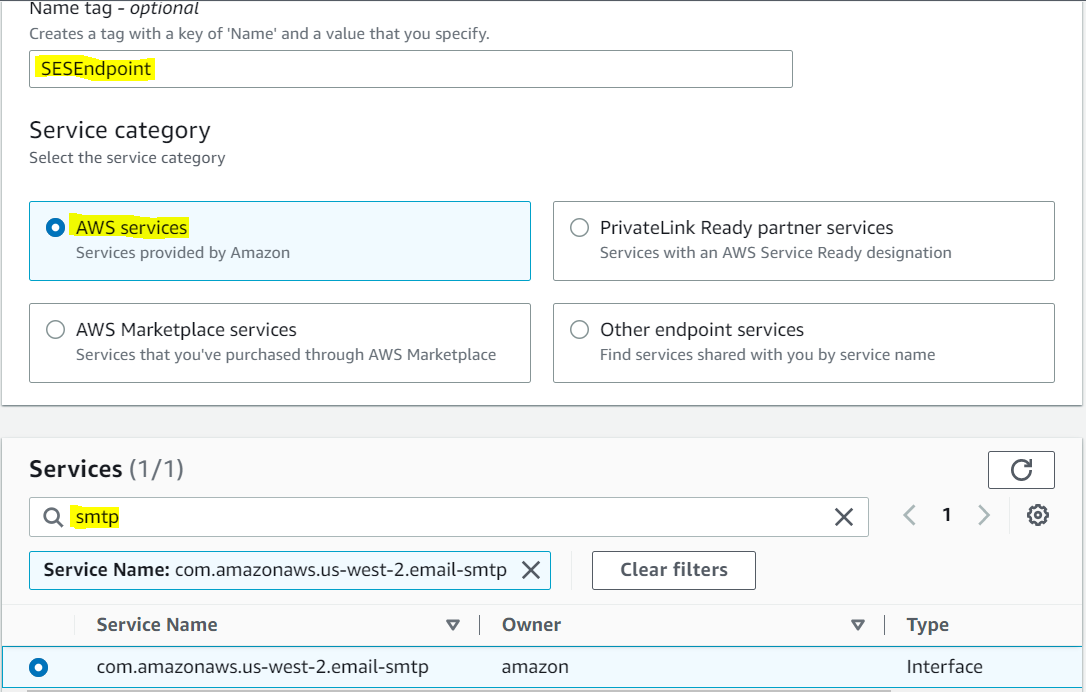Focus the services search box

(450, 517)
